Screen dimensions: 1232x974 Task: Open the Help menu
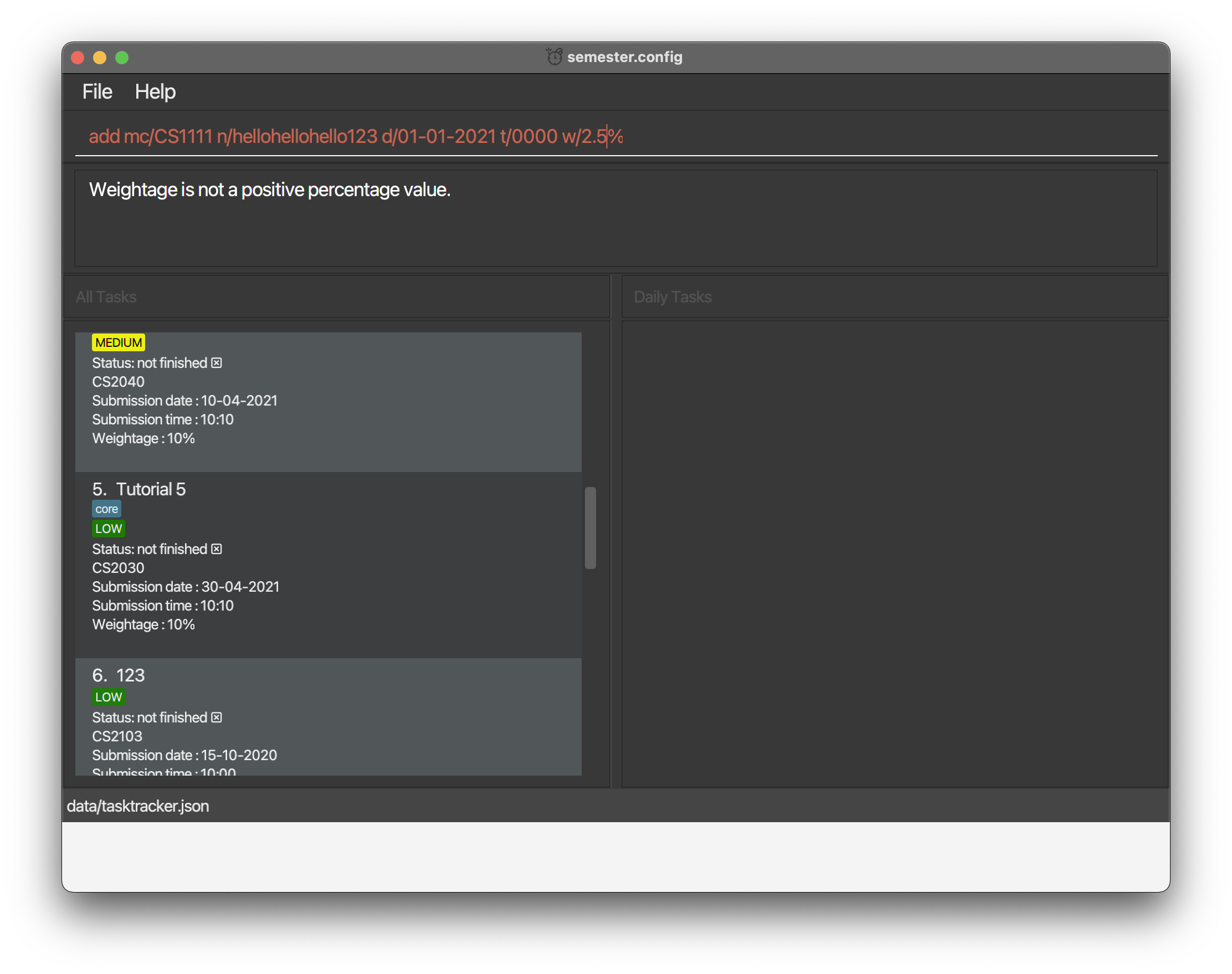155,92
